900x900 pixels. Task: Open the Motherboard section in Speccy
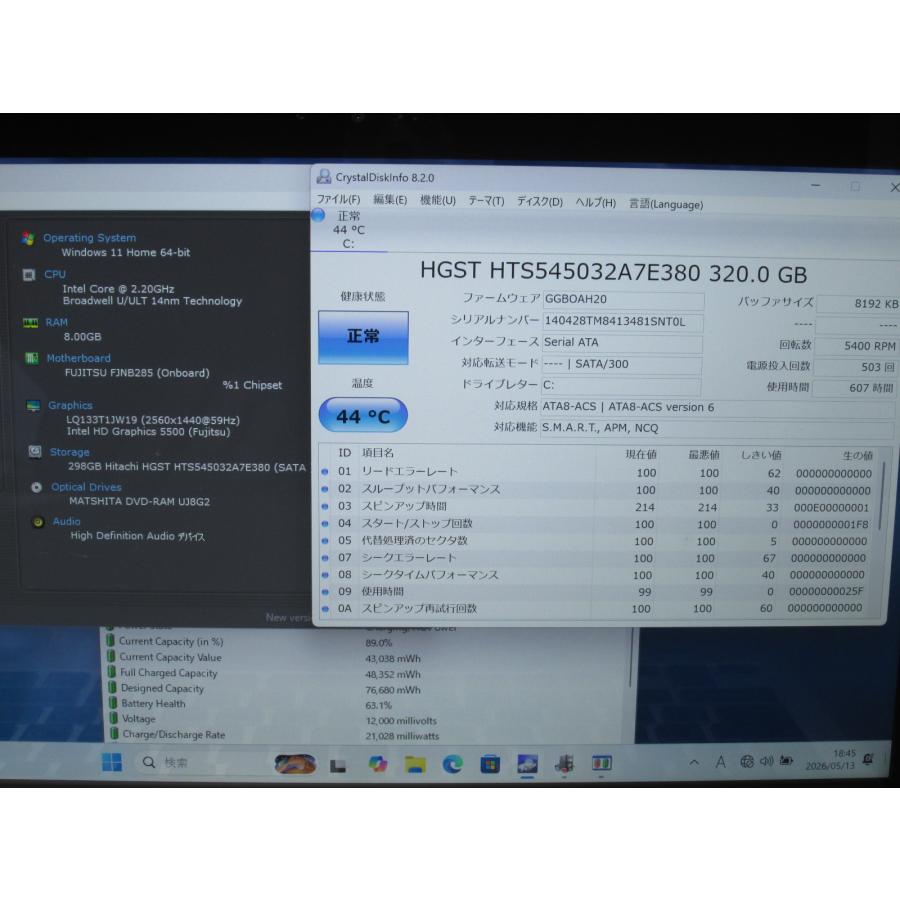[79, 358]
